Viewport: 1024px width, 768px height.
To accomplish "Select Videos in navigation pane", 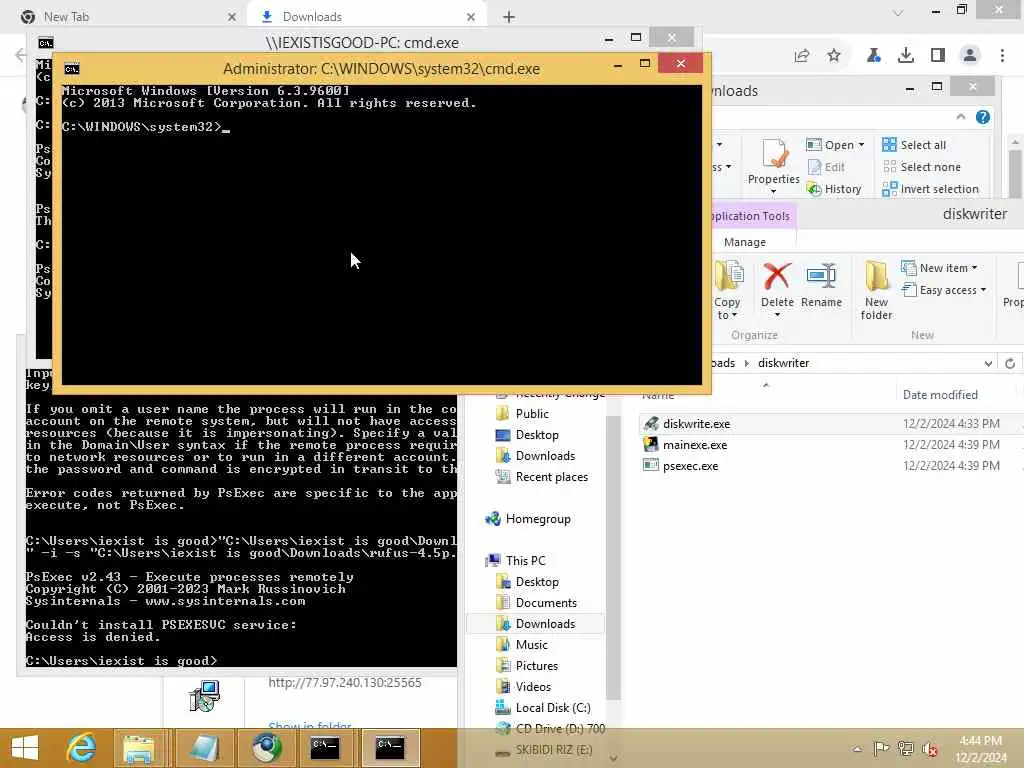I will pyautogui.click(x=533, y=686).
